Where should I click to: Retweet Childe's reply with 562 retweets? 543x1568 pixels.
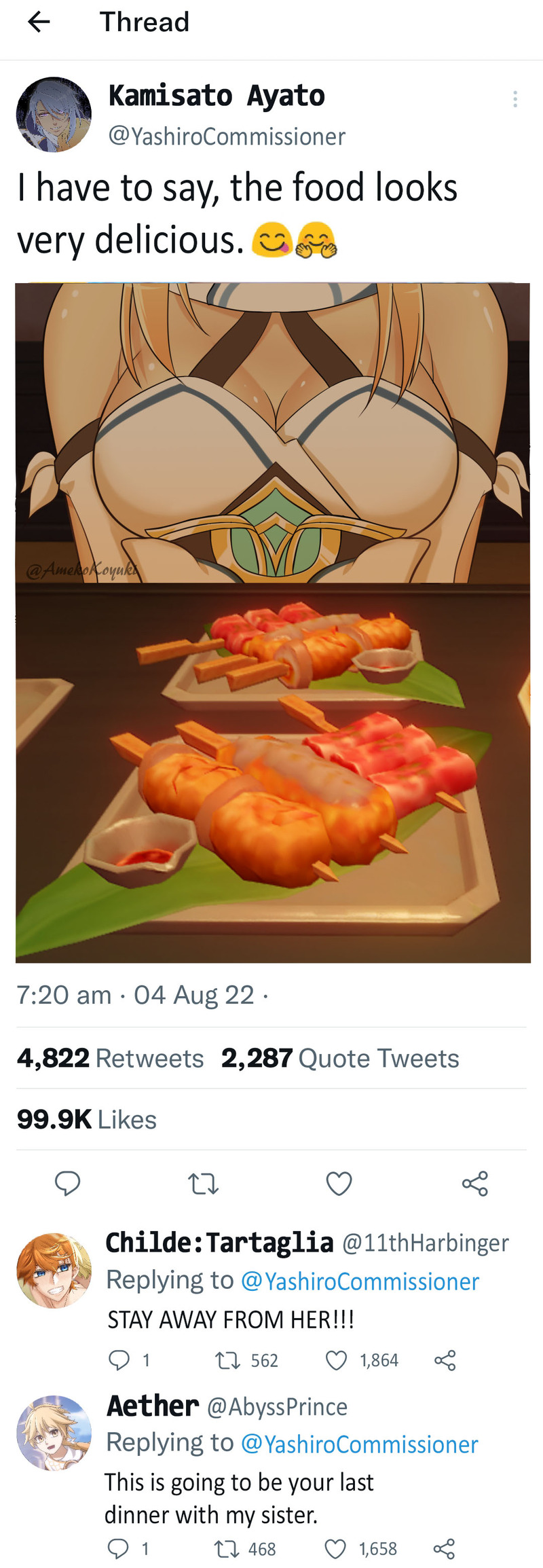click(226, 1360)
